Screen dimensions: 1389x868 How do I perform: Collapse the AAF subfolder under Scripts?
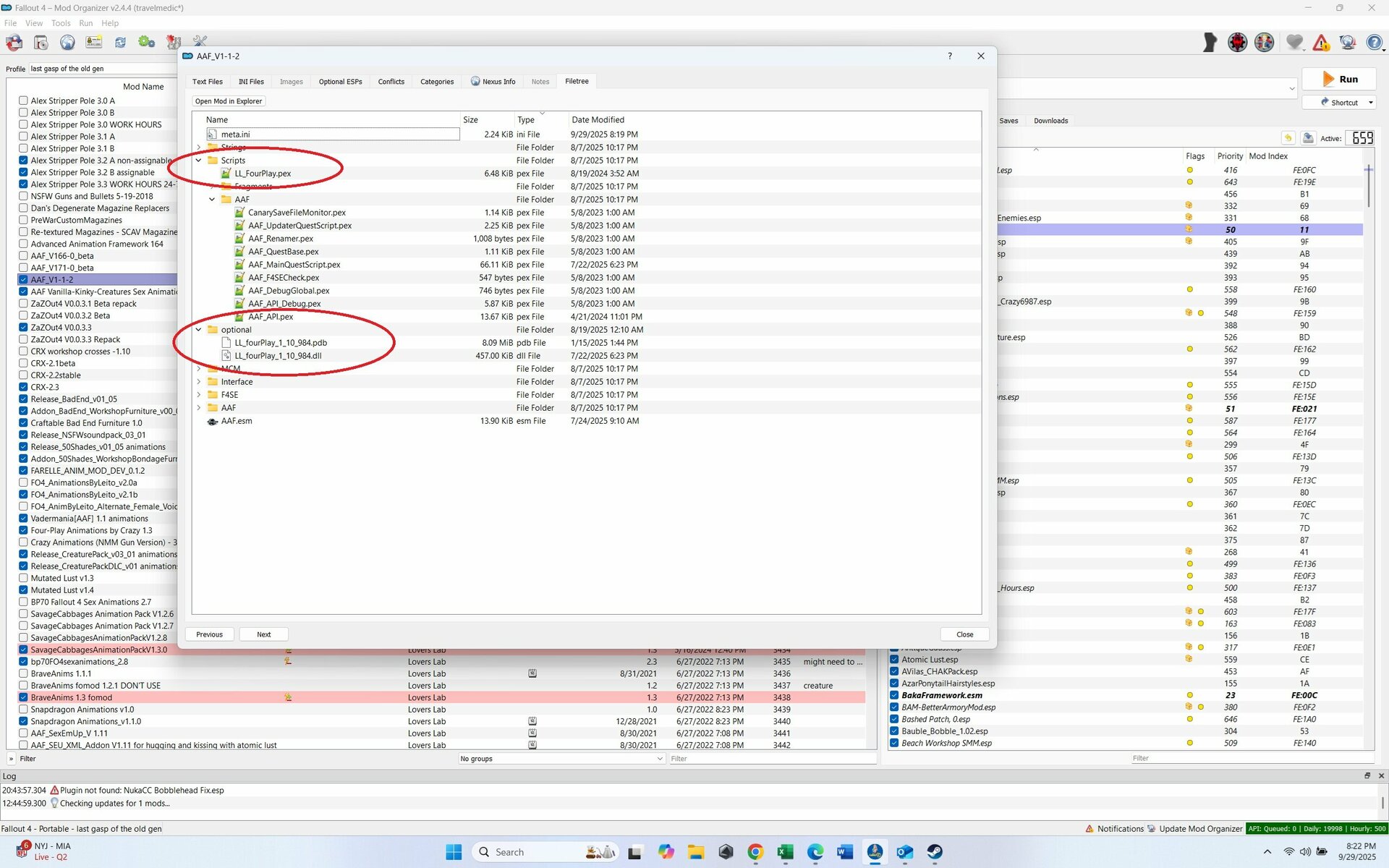coord(212,200)
